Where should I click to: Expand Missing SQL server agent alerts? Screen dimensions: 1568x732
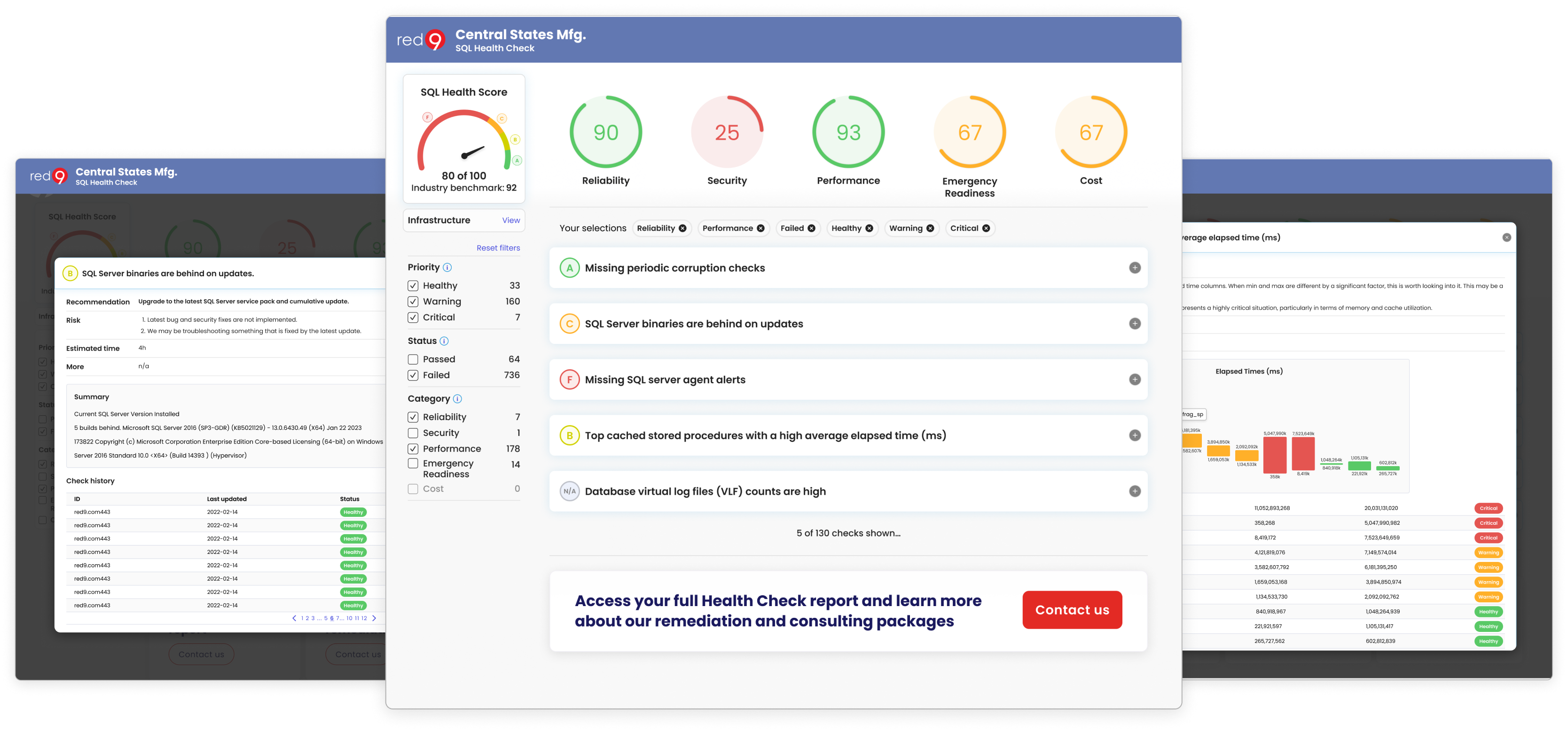point(1135,380)
